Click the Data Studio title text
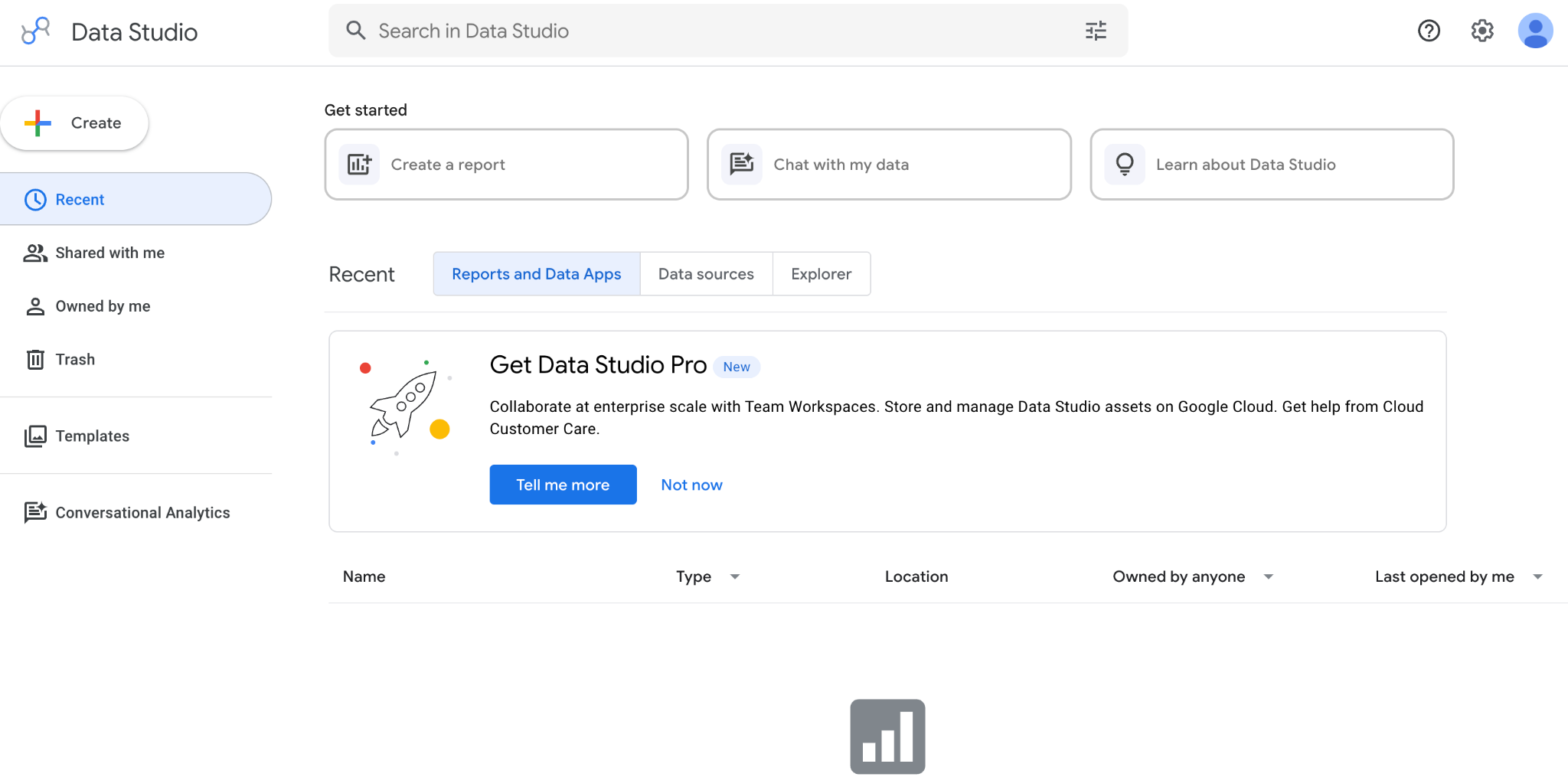 tap(135, 32)
